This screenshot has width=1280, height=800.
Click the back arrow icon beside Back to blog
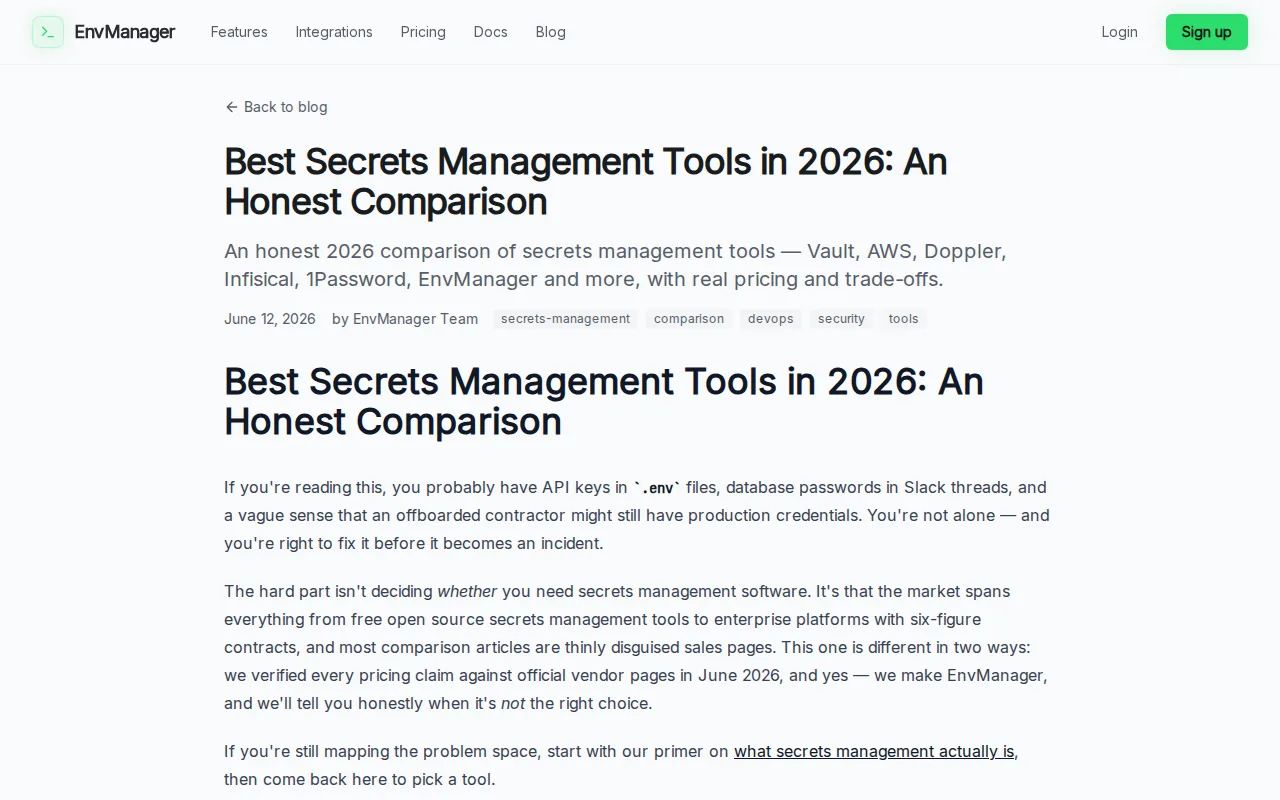pyautogui.click(x=232, y=107)
